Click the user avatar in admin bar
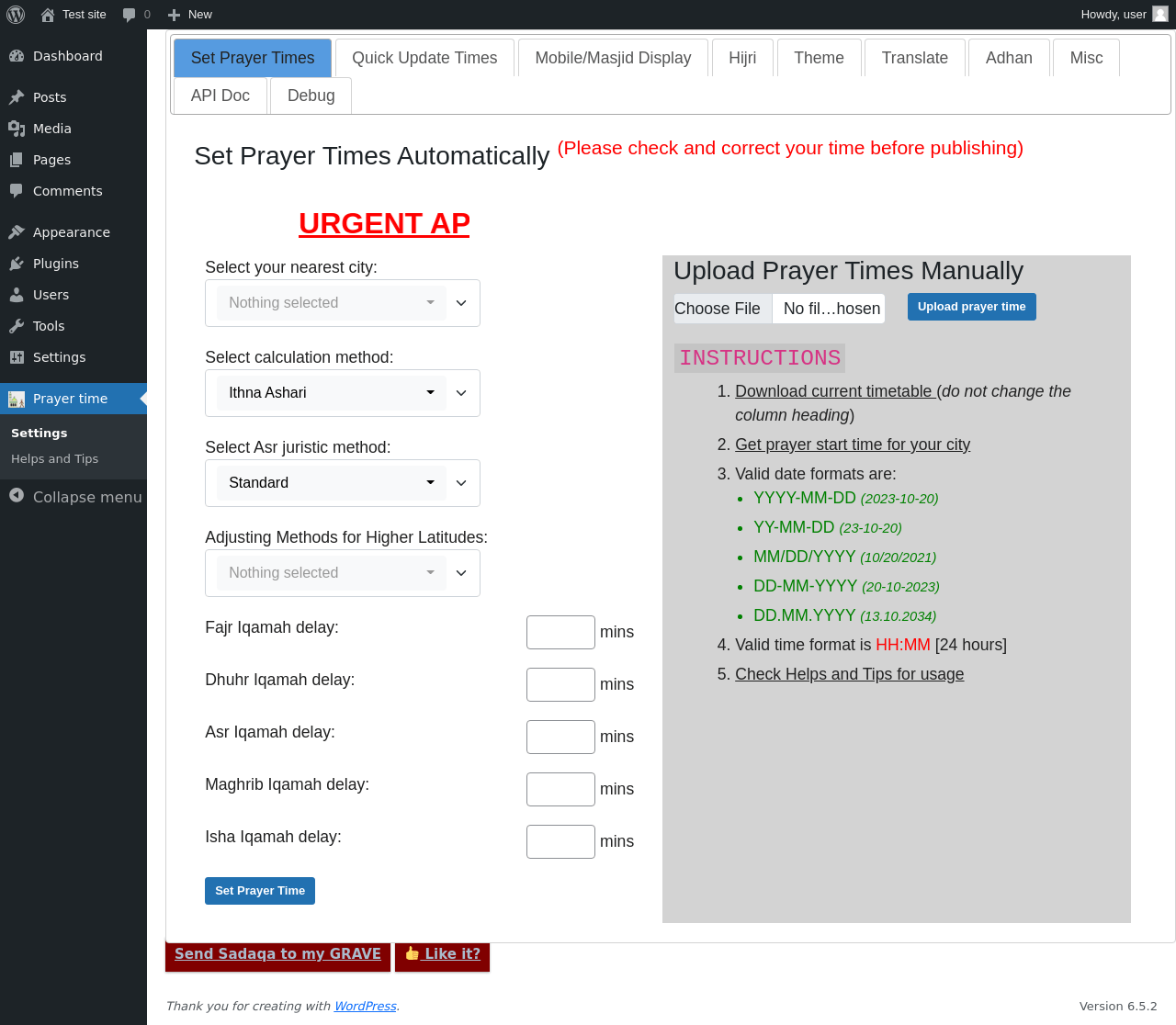This screenshot has width=1176, height=1025. pos(1160,14)
